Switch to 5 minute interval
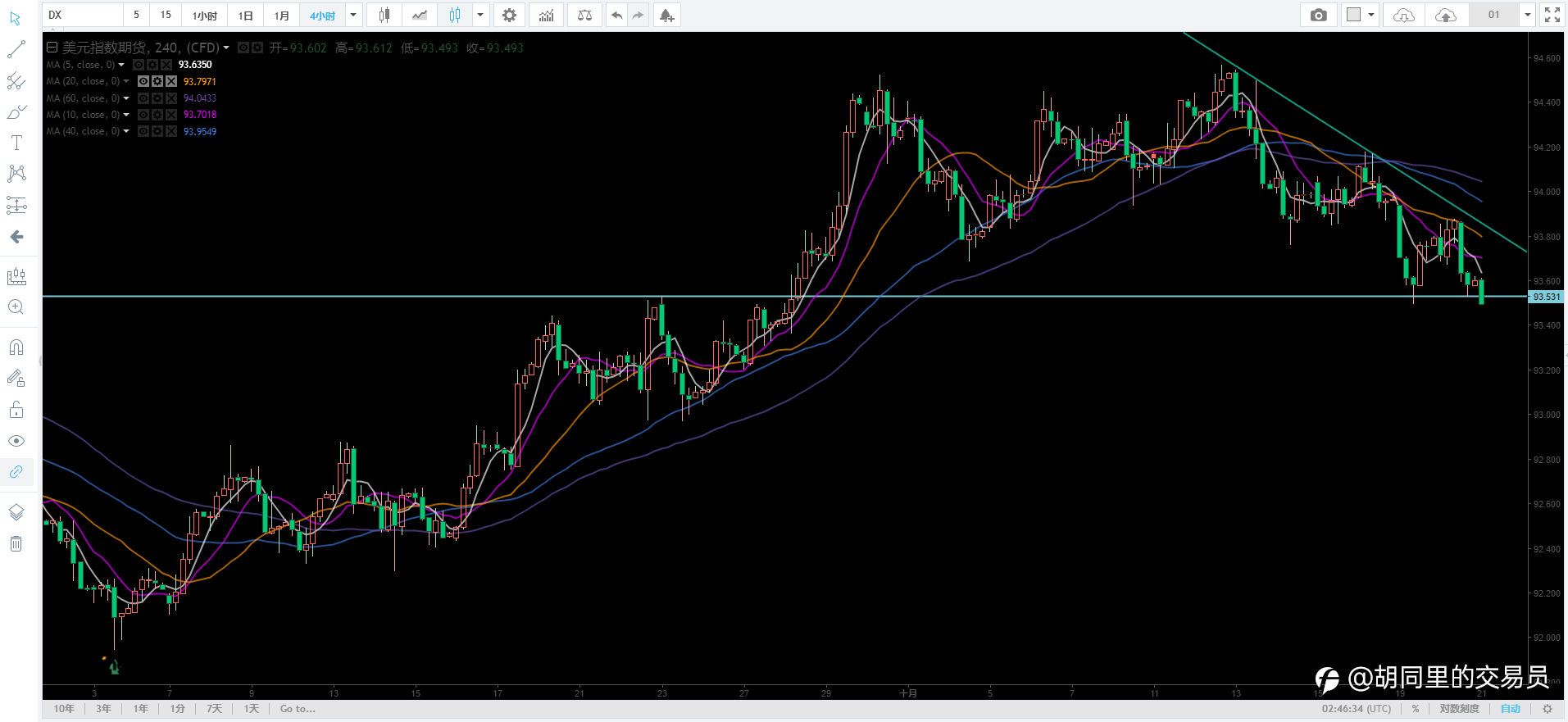The width and height of the screenshot is (1568, 722). (x=136, y=15)
